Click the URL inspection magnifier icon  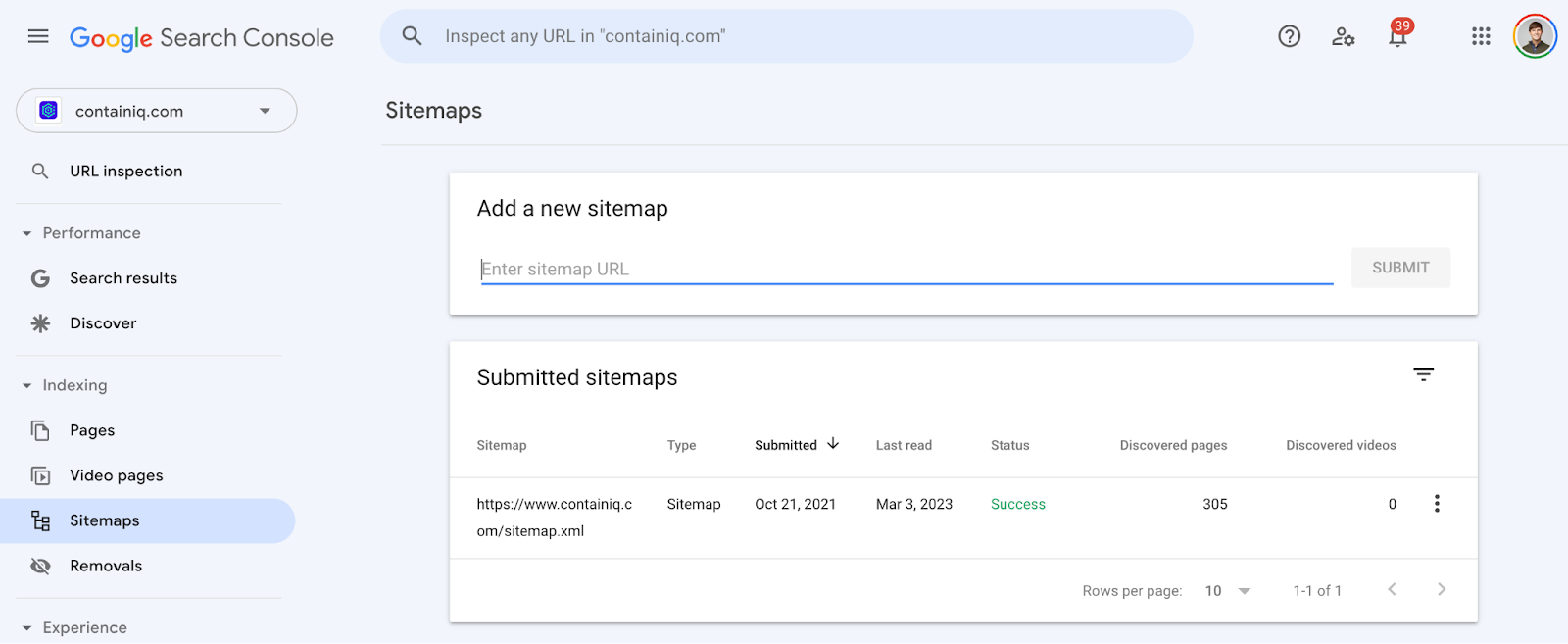coord(40,171)
